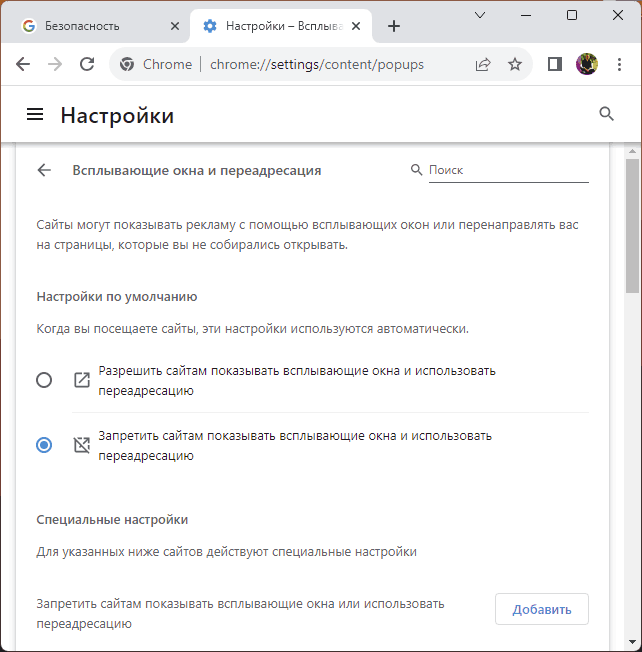
Task: Click the Всплывающие окна и переадресация heading
Action: click(x=197, y=170)
